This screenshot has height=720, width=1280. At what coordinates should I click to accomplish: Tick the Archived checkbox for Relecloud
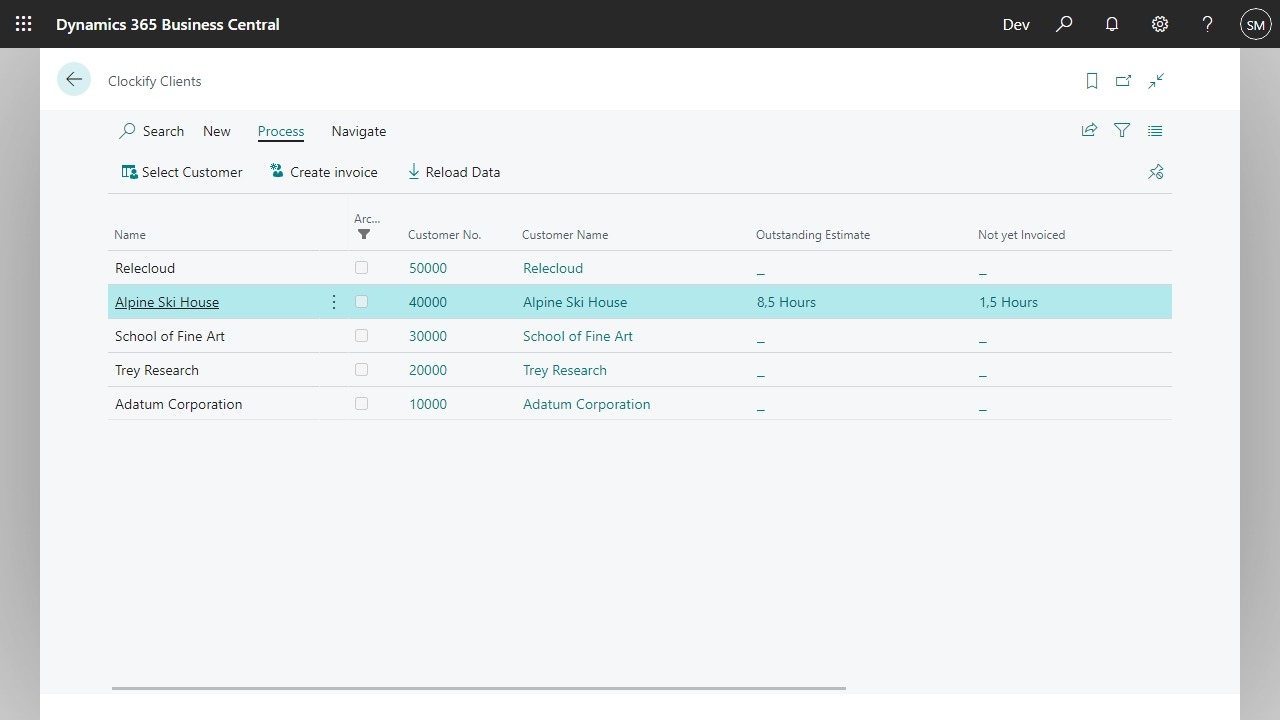pos(361,268)
